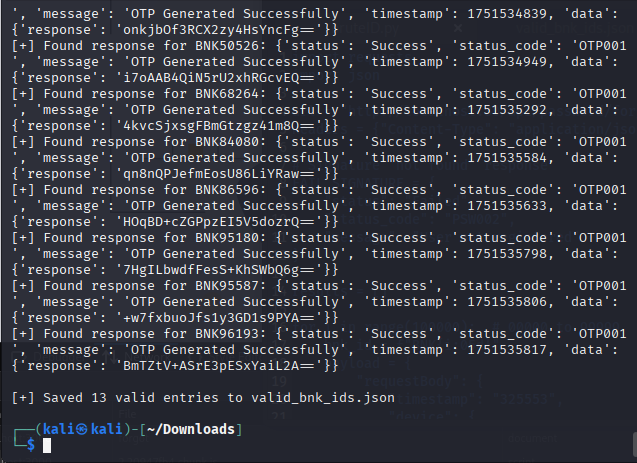Click the terminal cursor block after the $ prompt

[44, 445]
